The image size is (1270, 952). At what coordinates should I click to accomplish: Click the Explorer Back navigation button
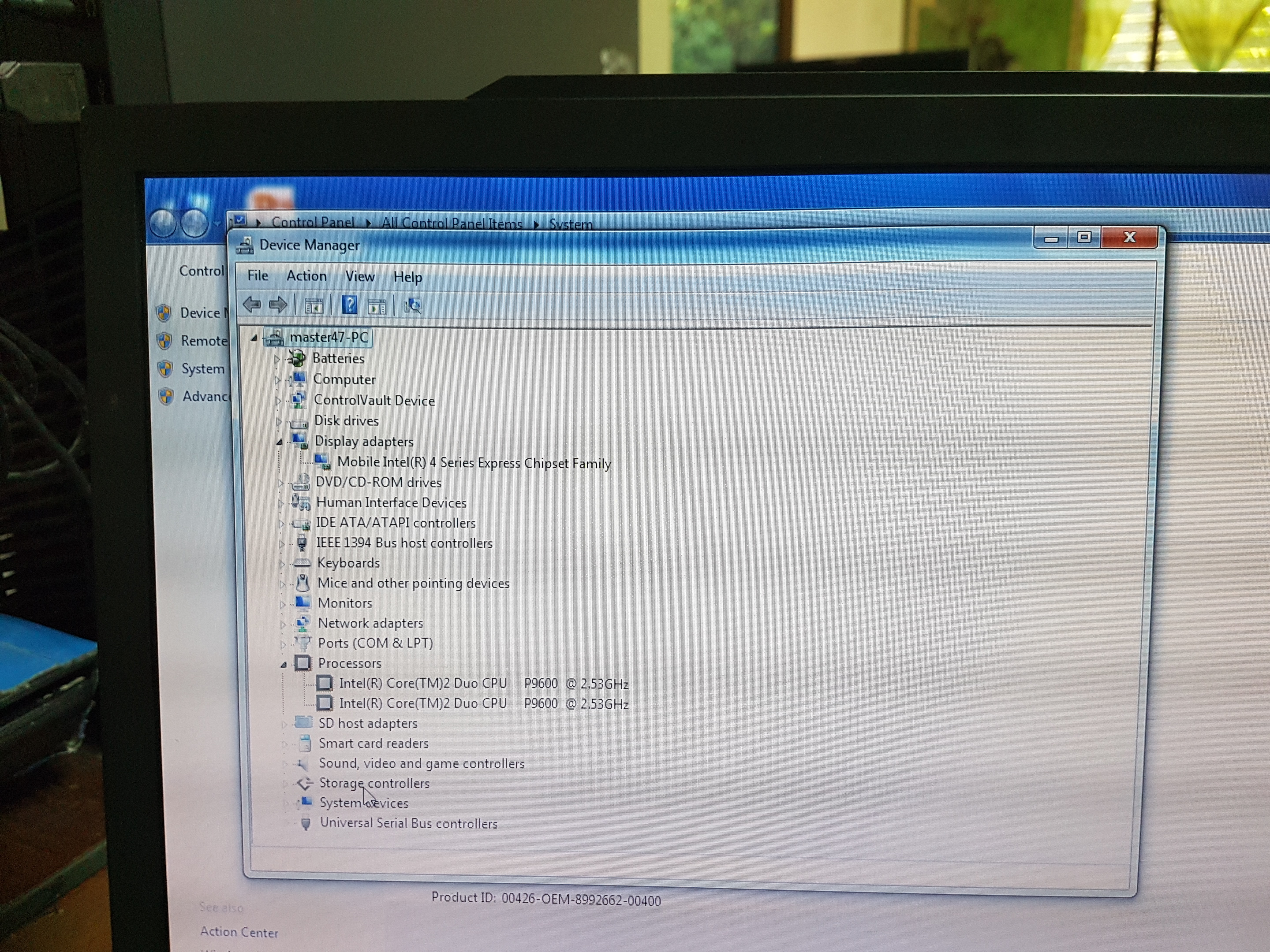click(162, 223)
